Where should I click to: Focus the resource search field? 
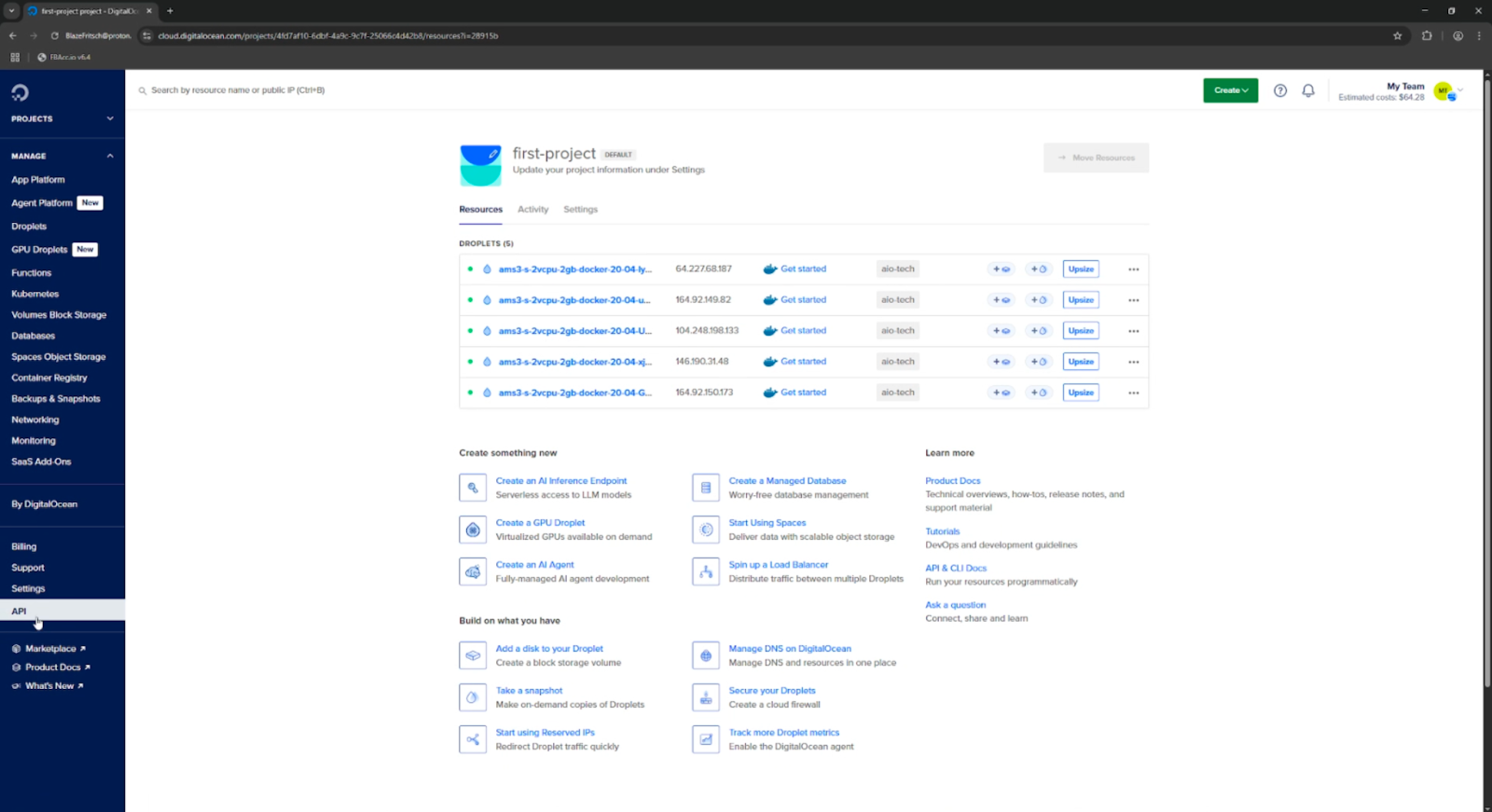tap(238, 90)
